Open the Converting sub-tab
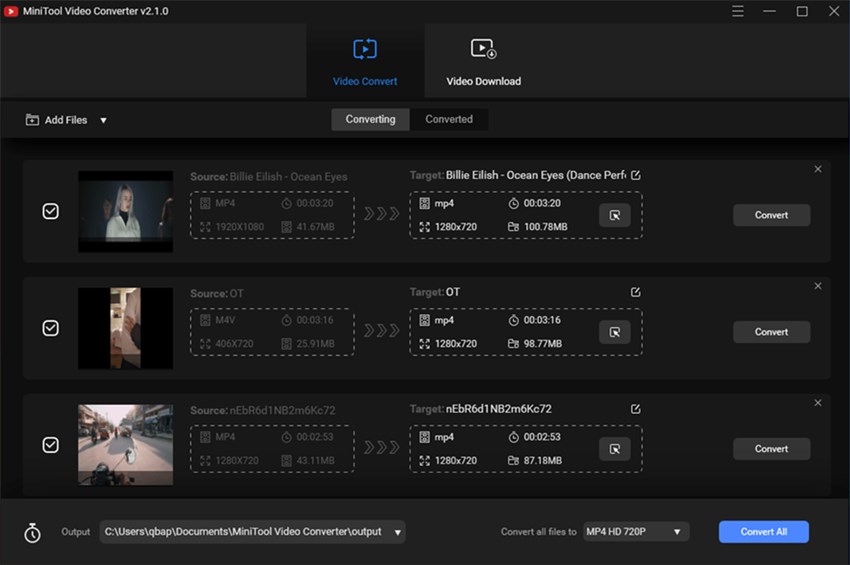 pos(370,119)
